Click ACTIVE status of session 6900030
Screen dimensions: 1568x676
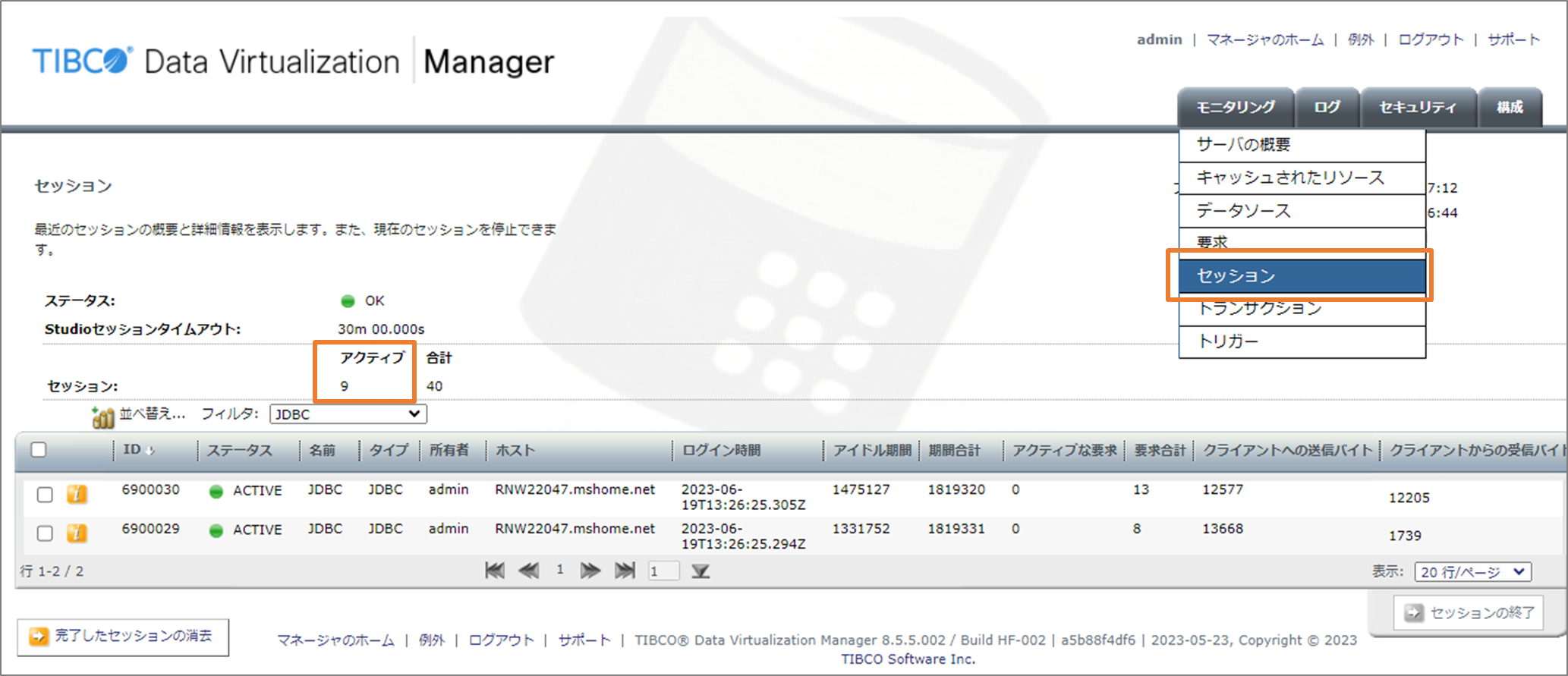257,491
